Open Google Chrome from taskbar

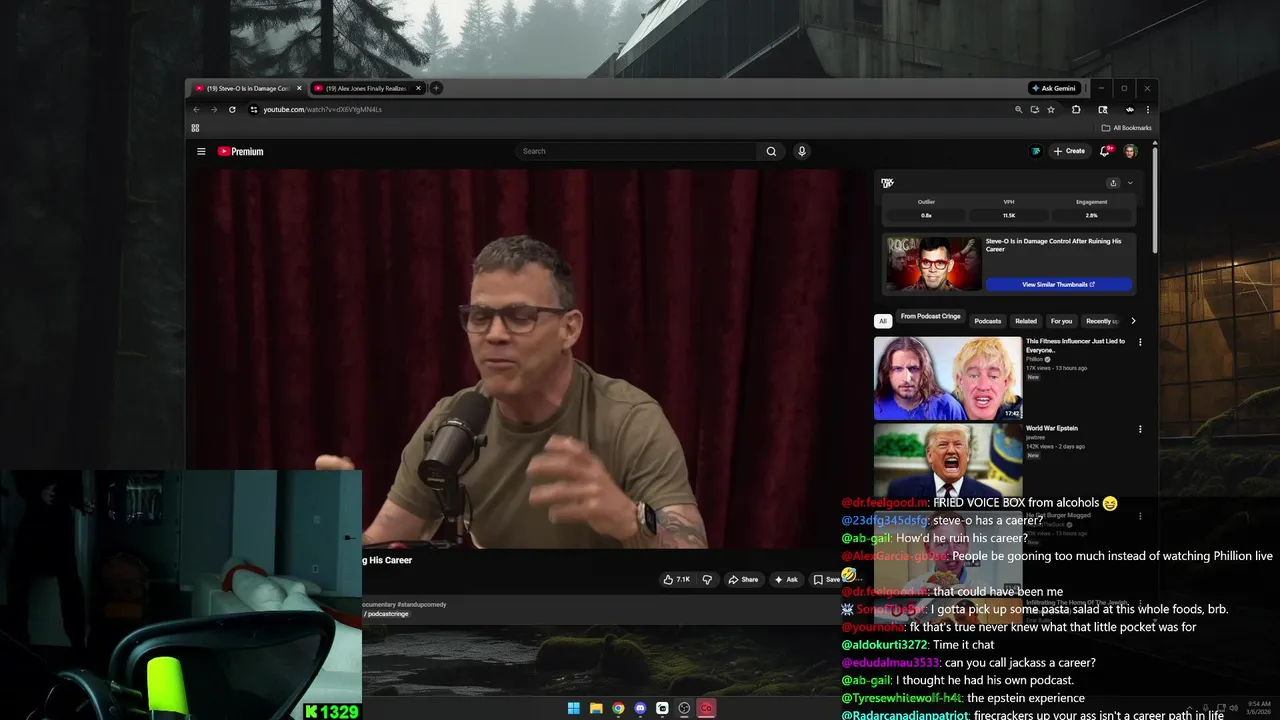tap(618, 708)
